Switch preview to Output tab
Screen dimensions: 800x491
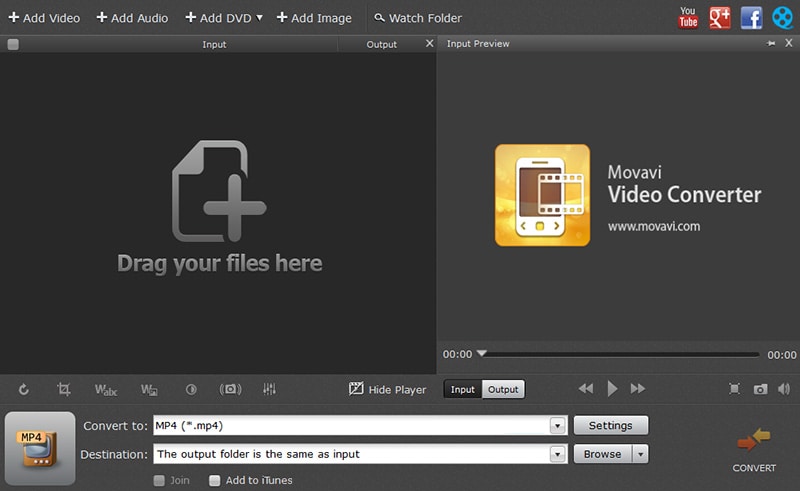click(x=503, y=389)
